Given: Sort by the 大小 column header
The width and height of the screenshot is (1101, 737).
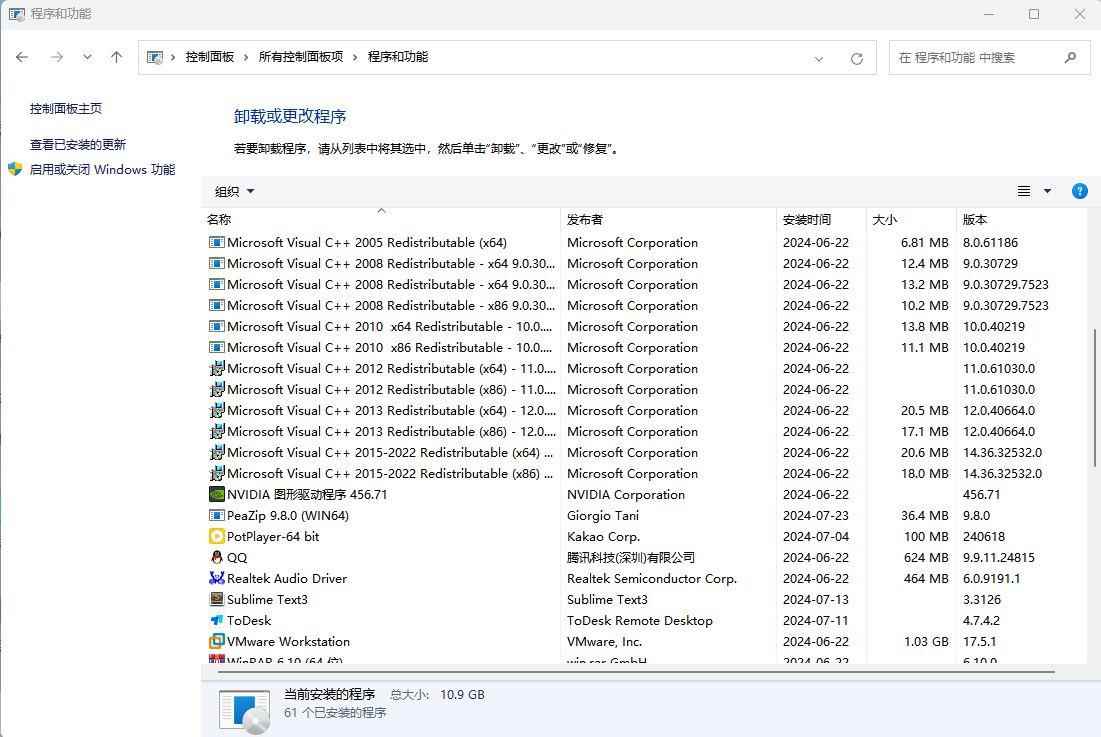Looking at the screenshot, I should 911,219.
